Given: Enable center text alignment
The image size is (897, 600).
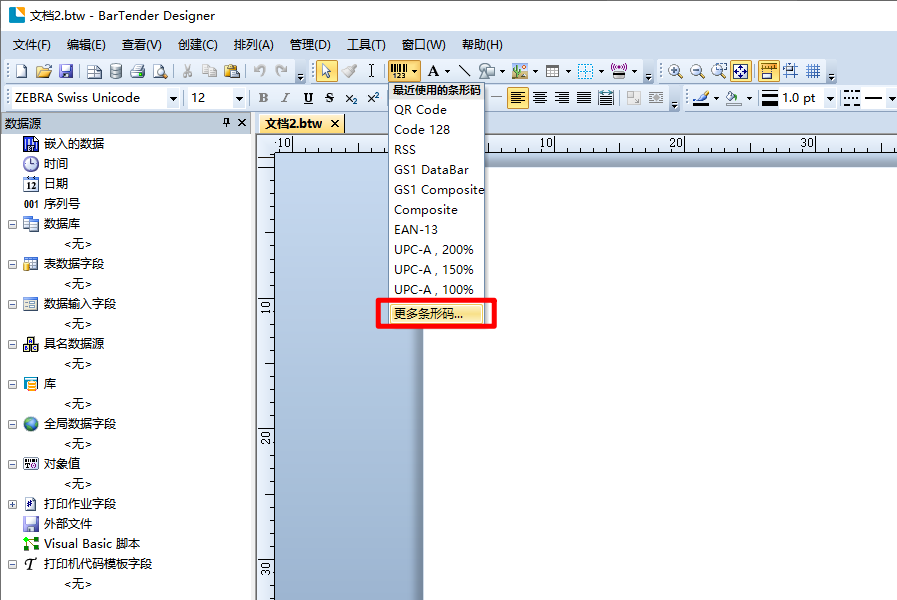Looking at the screenshot, I should [x=540, y=98].
